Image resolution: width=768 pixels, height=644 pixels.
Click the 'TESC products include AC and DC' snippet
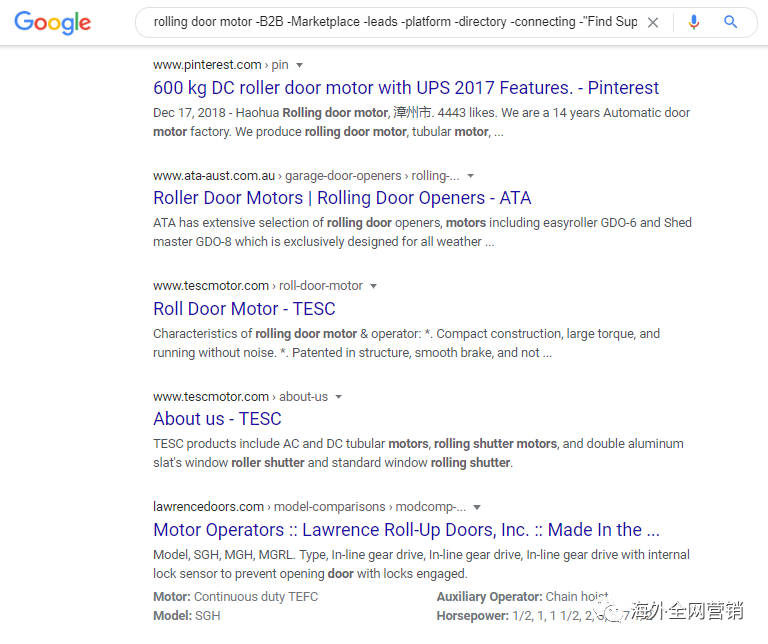coord(418,453)
